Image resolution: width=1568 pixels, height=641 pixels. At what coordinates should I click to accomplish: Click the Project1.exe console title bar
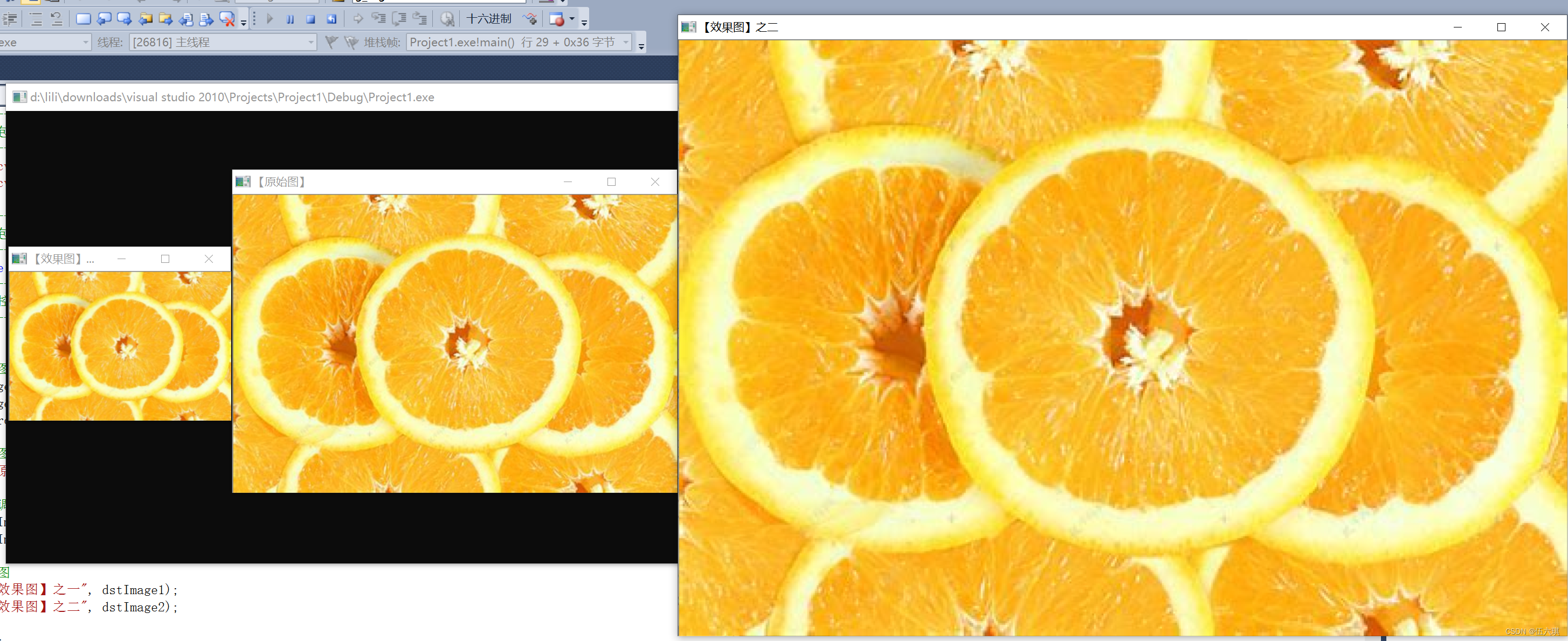click(x=341, y=97)
